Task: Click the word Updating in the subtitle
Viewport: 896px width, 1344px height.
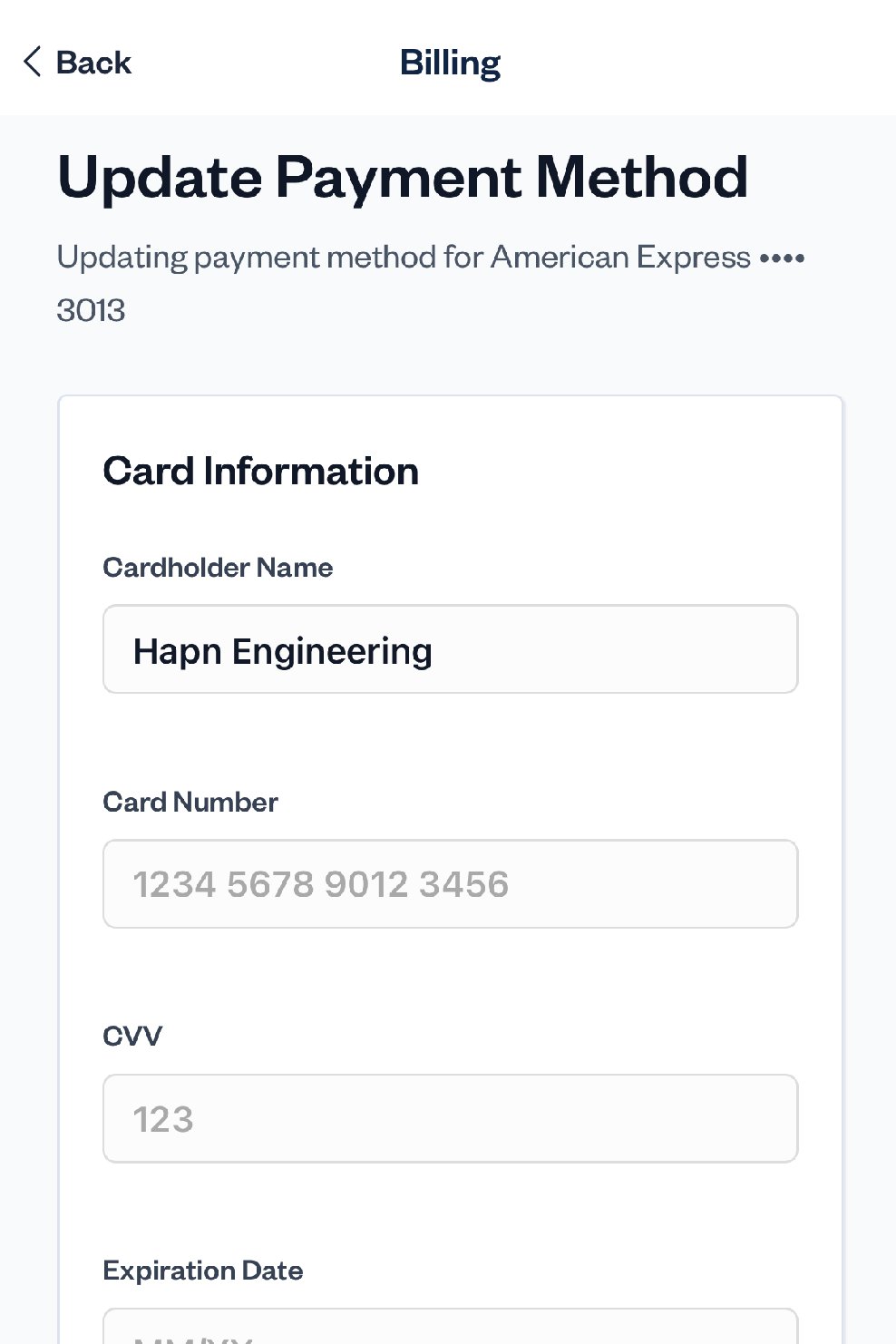Action: point(122,258)
